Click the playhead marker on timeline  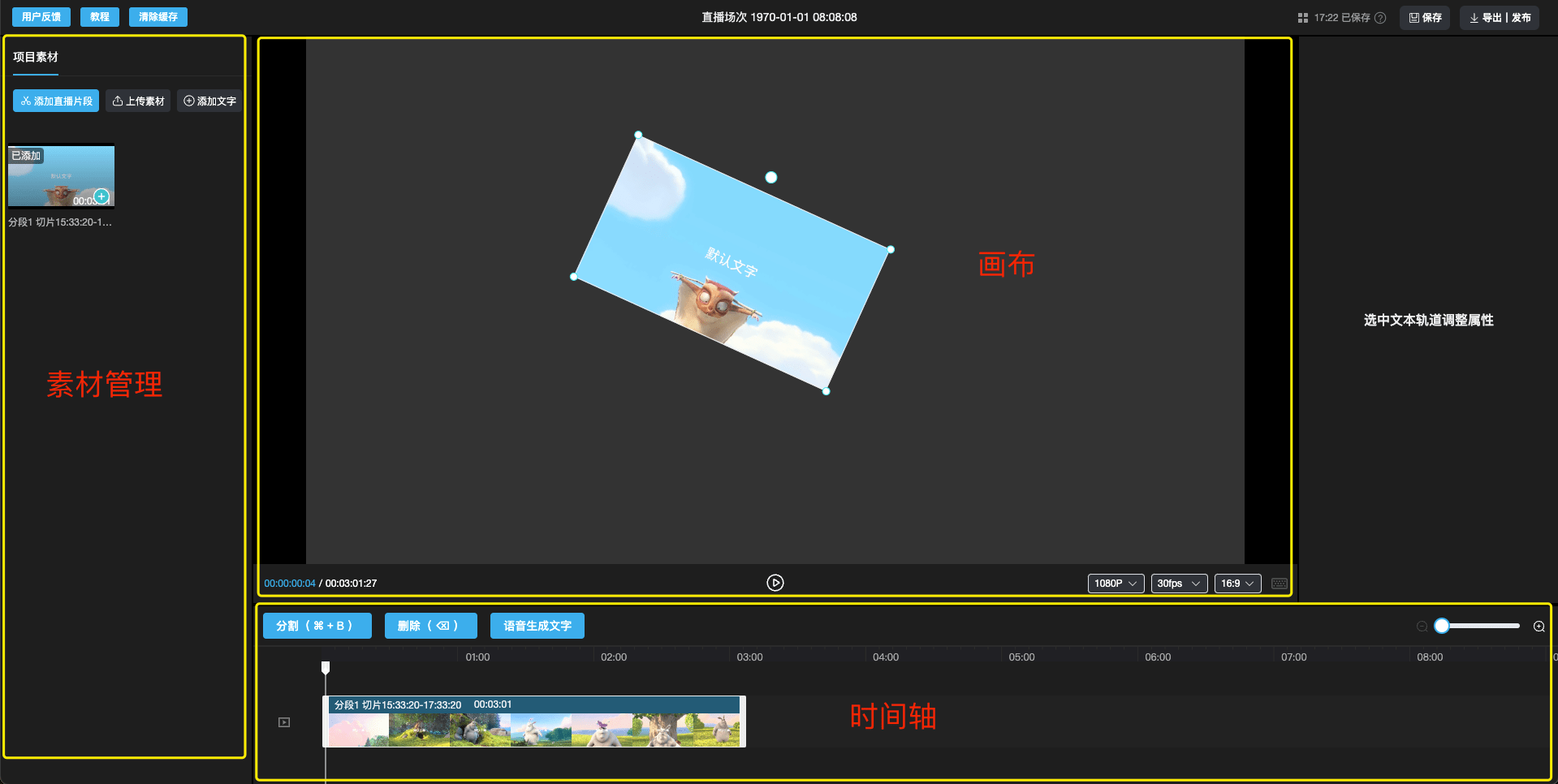[x=326, y=667]
